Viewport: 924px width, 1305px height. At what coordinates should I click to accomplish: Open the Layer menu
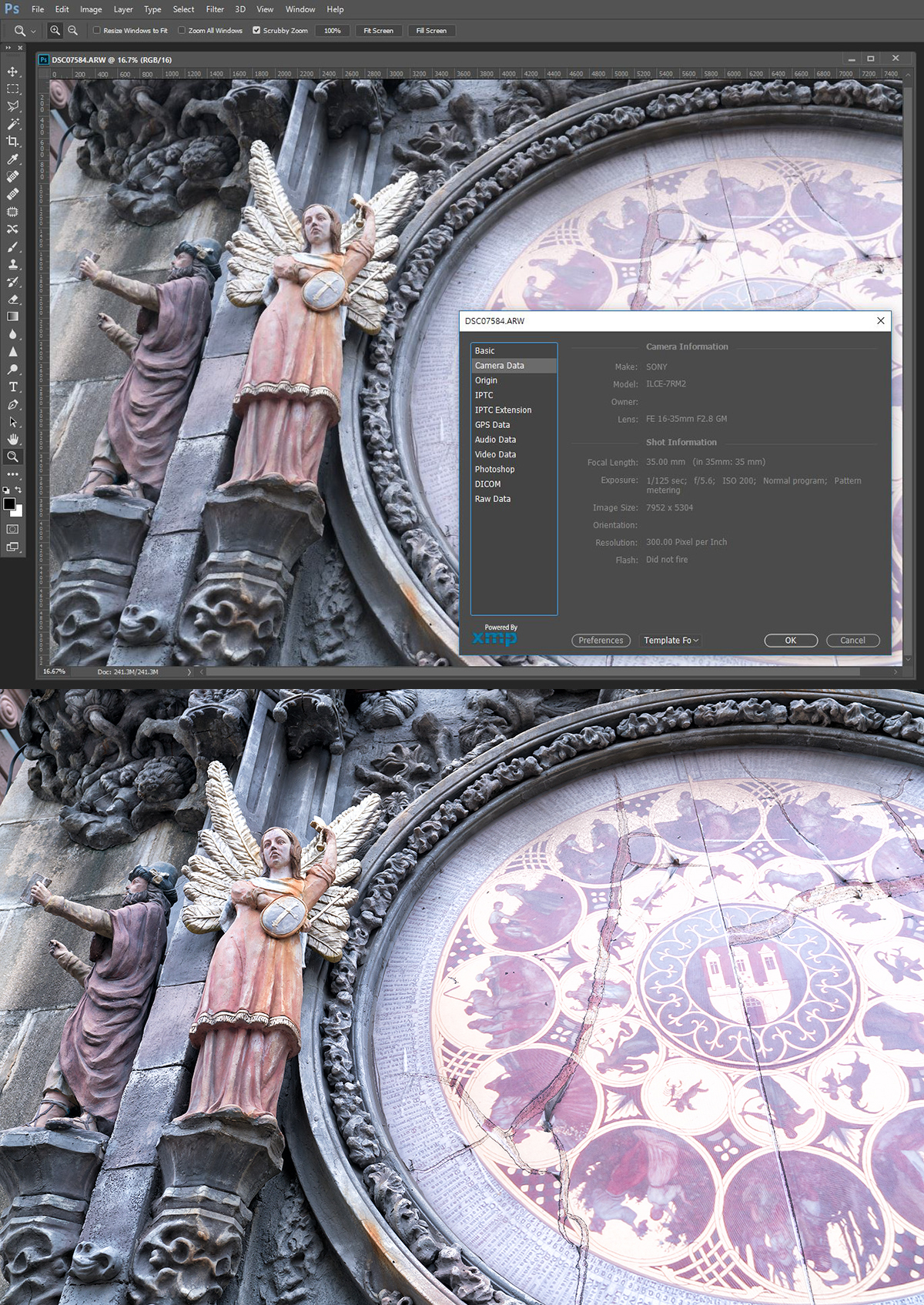pos(123,9)
